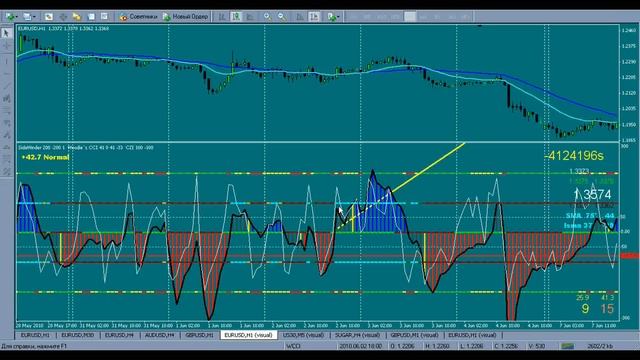Switch to the EURUSD,H4 tab
The width and height of the screenshot is (640, 360).
[119, 335]
